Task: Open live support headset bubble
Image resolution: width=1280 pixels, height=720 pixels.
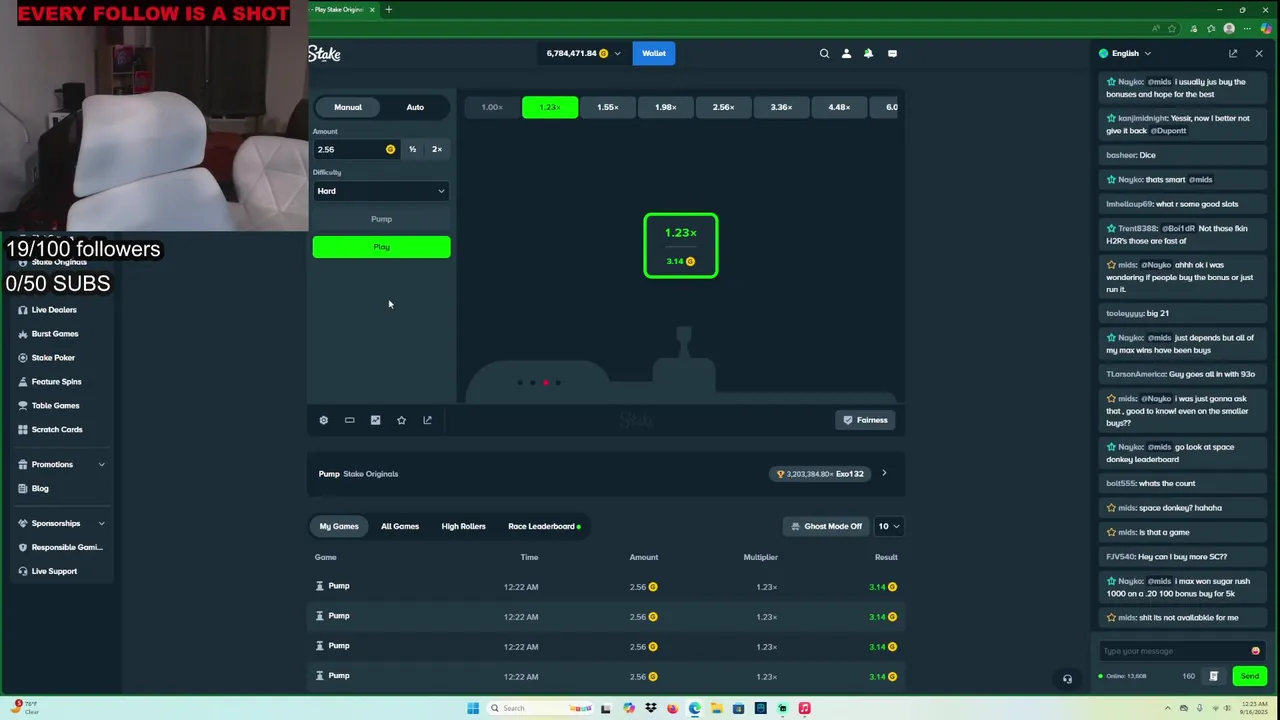Action: pos(1067,679)
